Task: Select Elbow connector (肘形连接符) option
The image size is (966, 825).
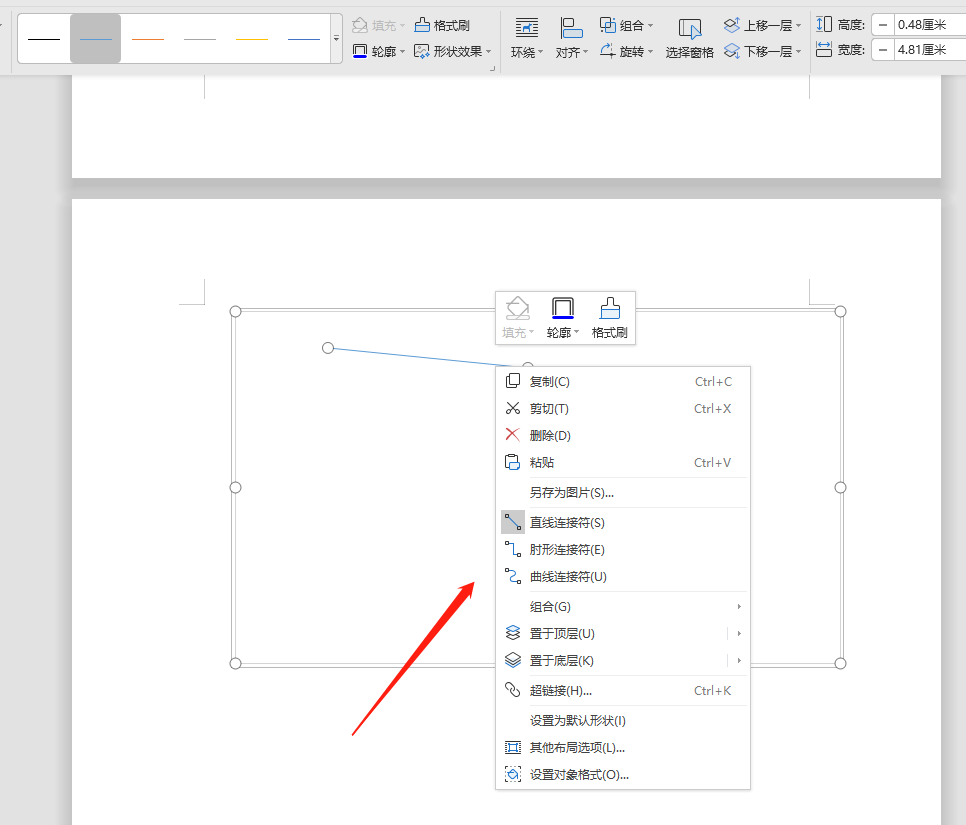Action: 567,549
